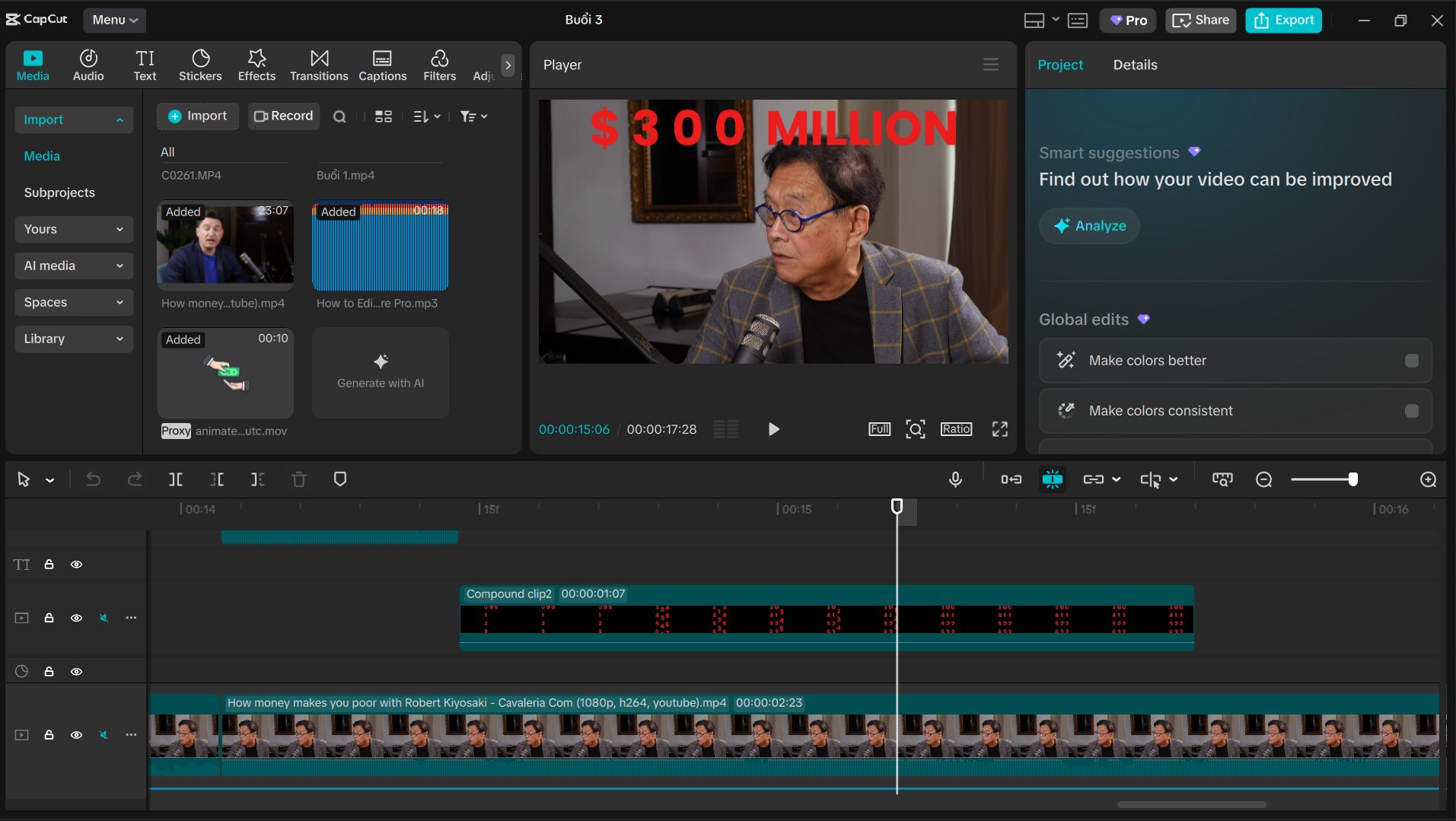Click the Export button
Screen dimensions: 1456x821
pos(1283,20)
